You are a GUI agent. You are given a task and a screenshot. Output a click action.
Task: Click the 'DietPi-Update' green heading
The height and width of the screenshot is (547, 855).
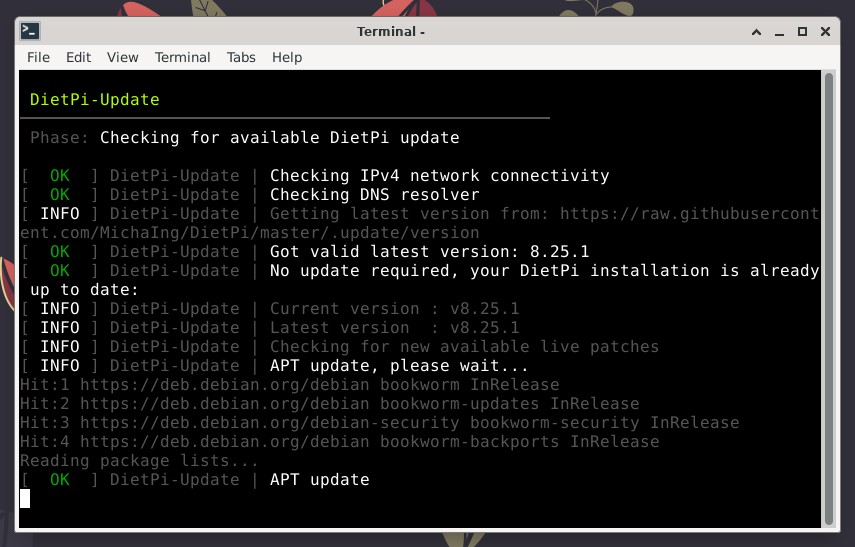(x=95, y=99)
